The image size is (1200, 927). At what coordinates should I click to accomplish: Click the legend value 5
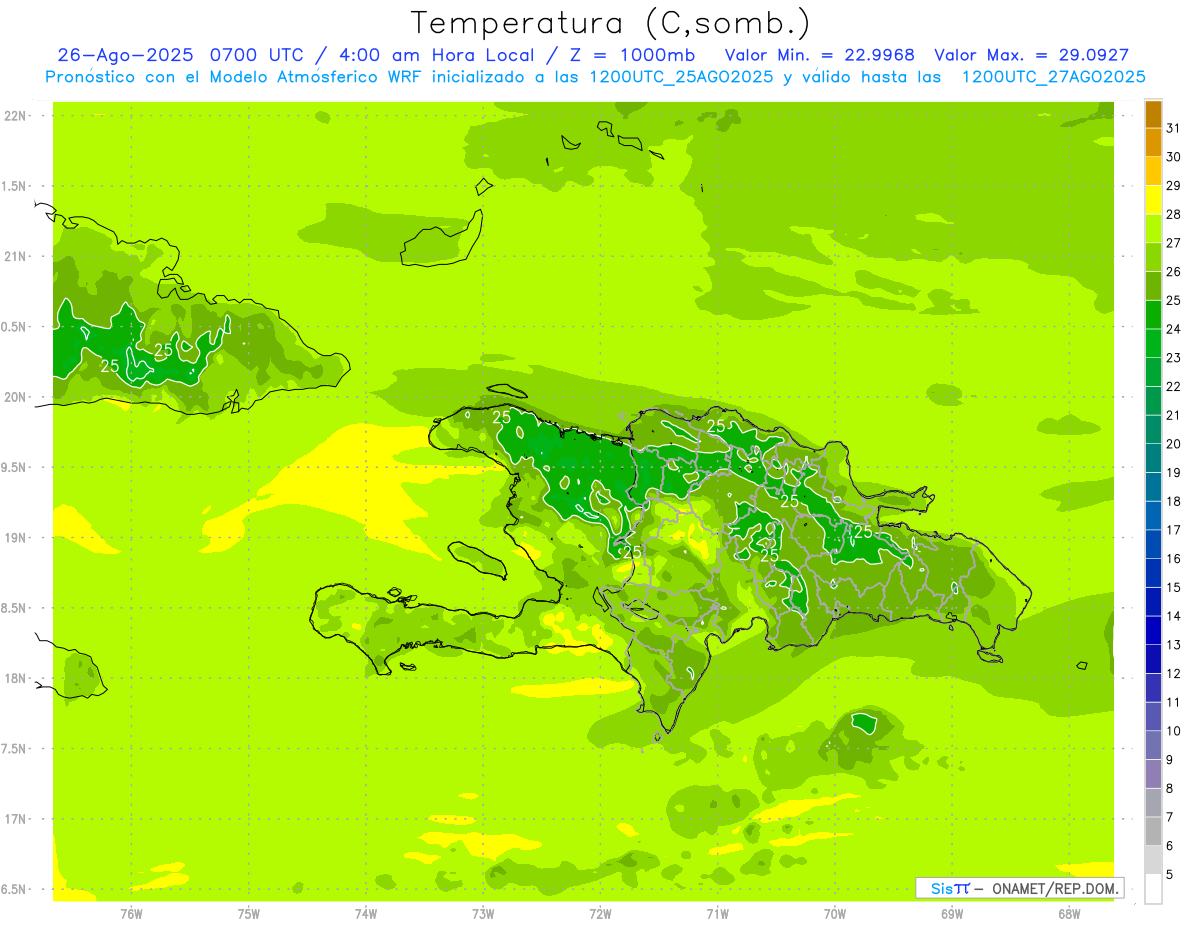[1170, 874]
